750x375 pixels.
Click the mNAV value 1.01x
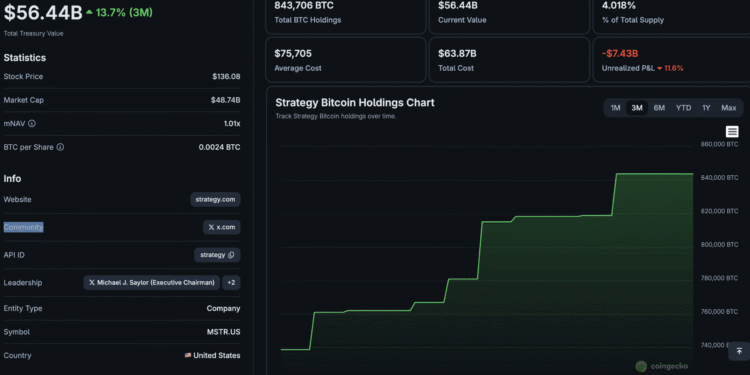pyautogui.click(x=232, y=123)
